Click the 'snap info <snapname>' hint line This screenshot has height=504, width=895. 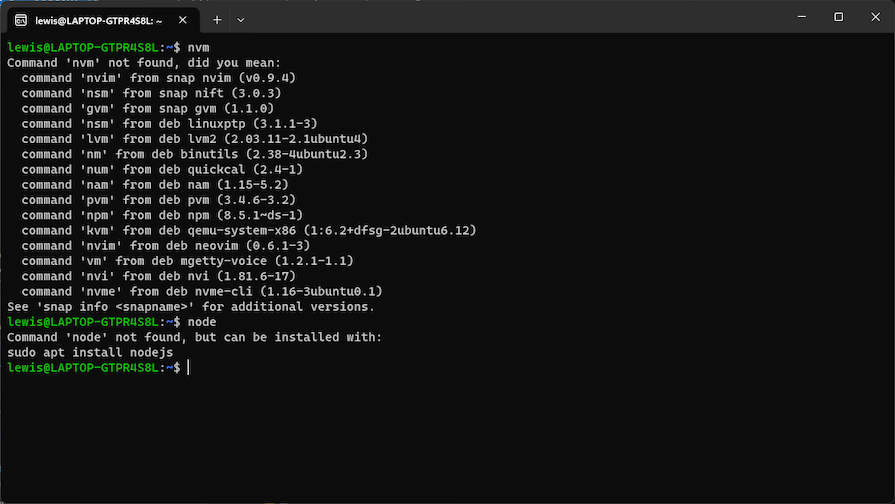click(x=190, y=307)
